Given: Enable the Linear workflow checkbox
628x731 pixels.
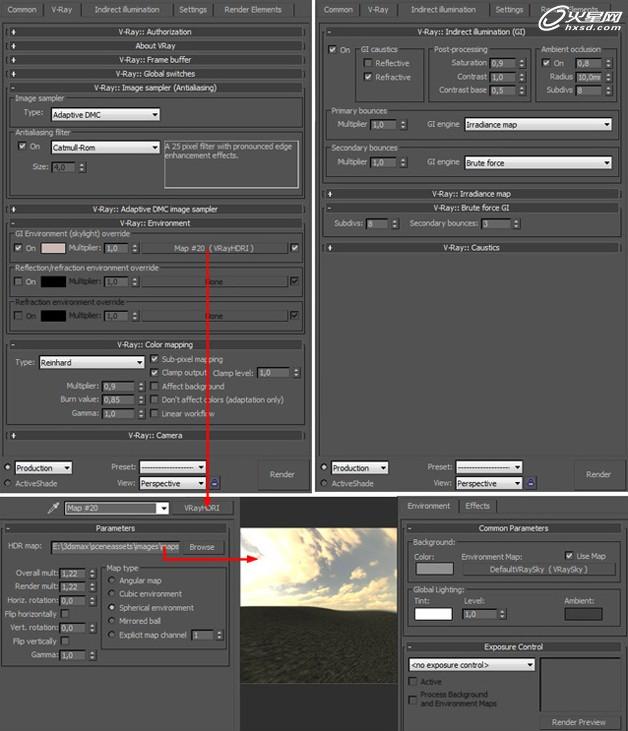Looking at the screenshot, I should pyautogui.click(x=154, y=413).
